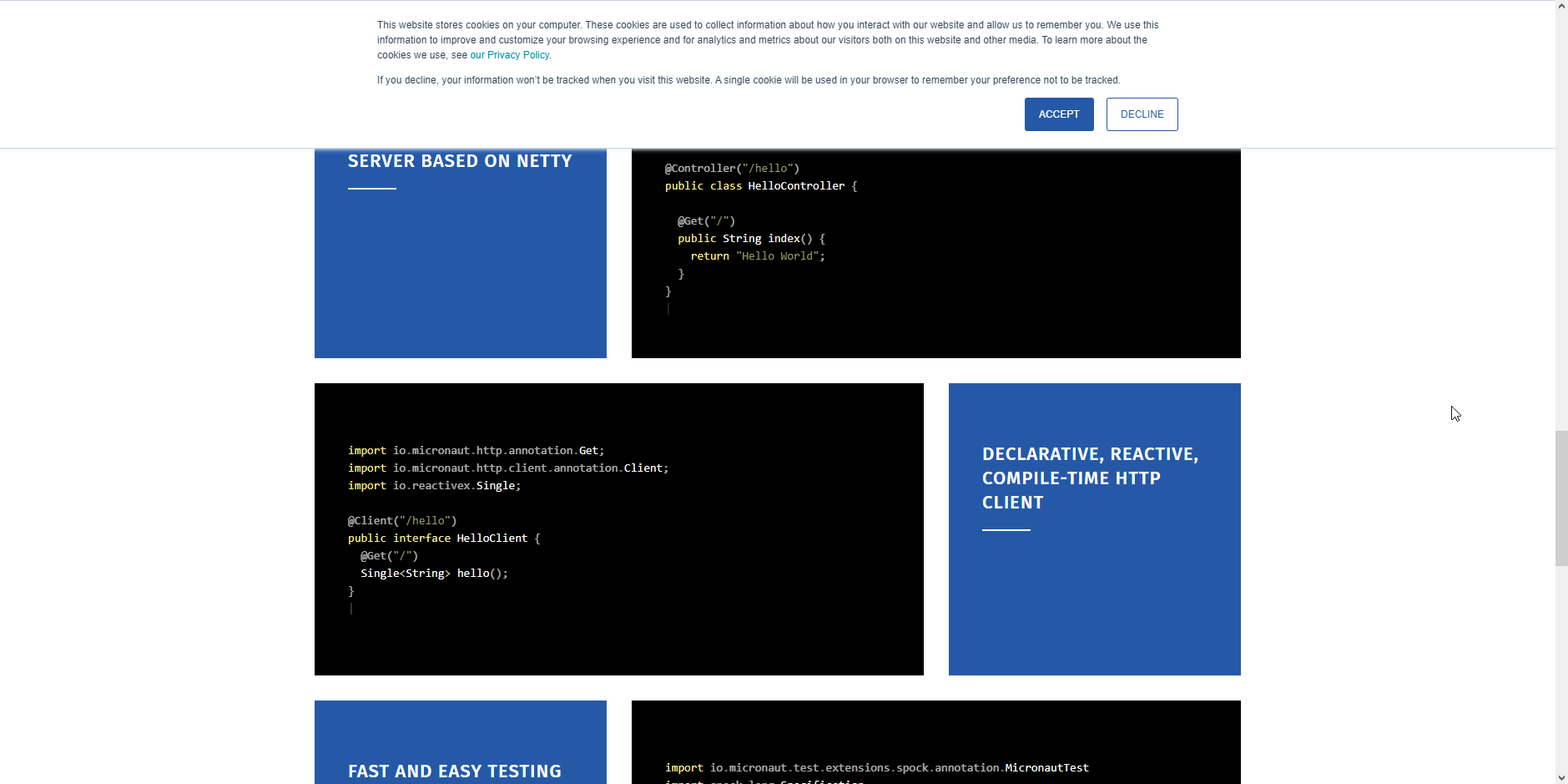
Task: Open the Privacy Policy link
Action: [510, 55]
